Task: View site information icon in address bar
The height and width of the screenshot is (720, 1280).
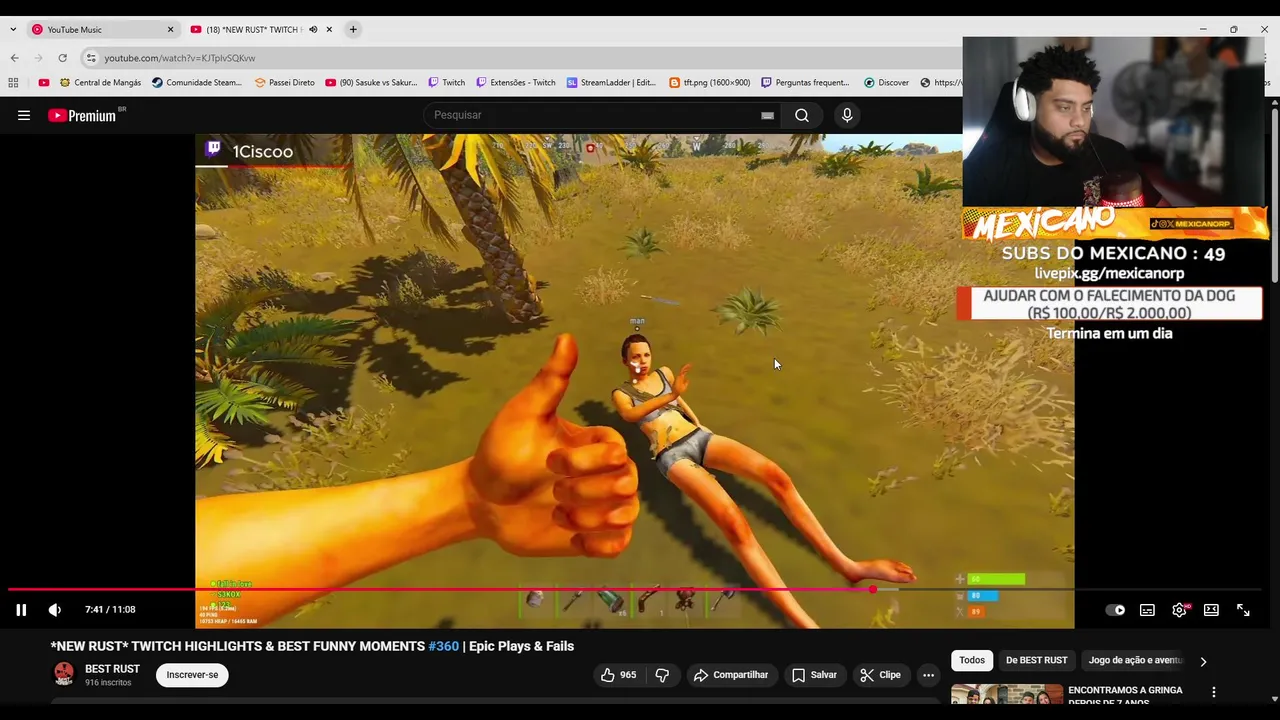Action: 91,58
